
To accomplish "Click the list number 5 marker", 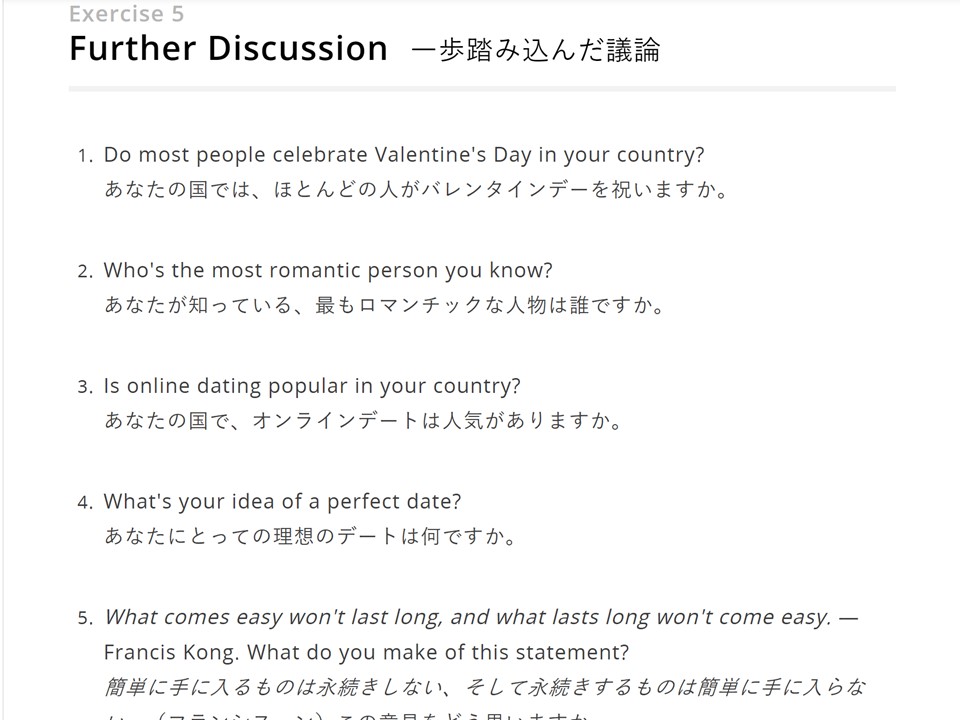I will tap(85, 619).
